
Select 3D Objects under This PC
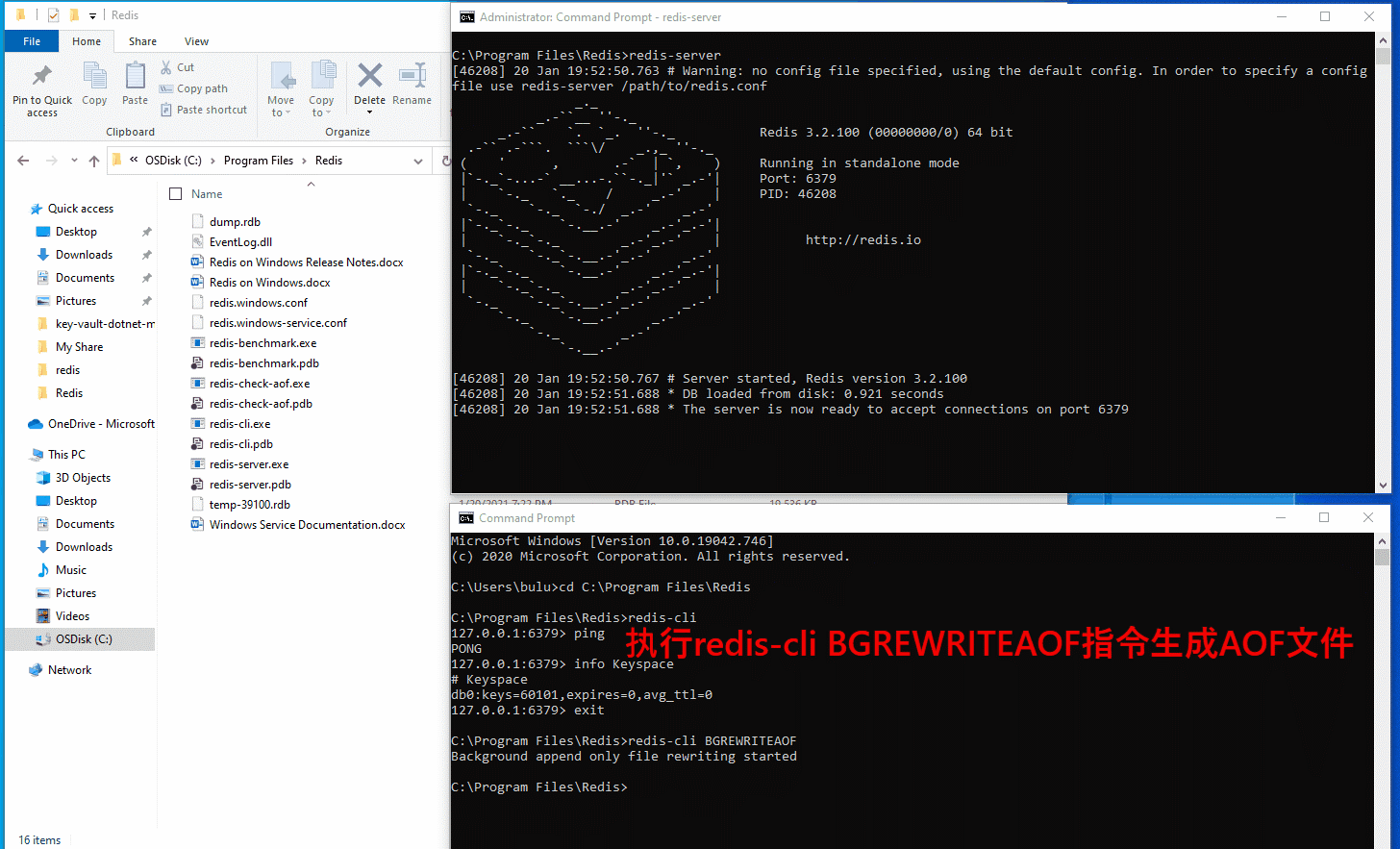pos(83,478)
